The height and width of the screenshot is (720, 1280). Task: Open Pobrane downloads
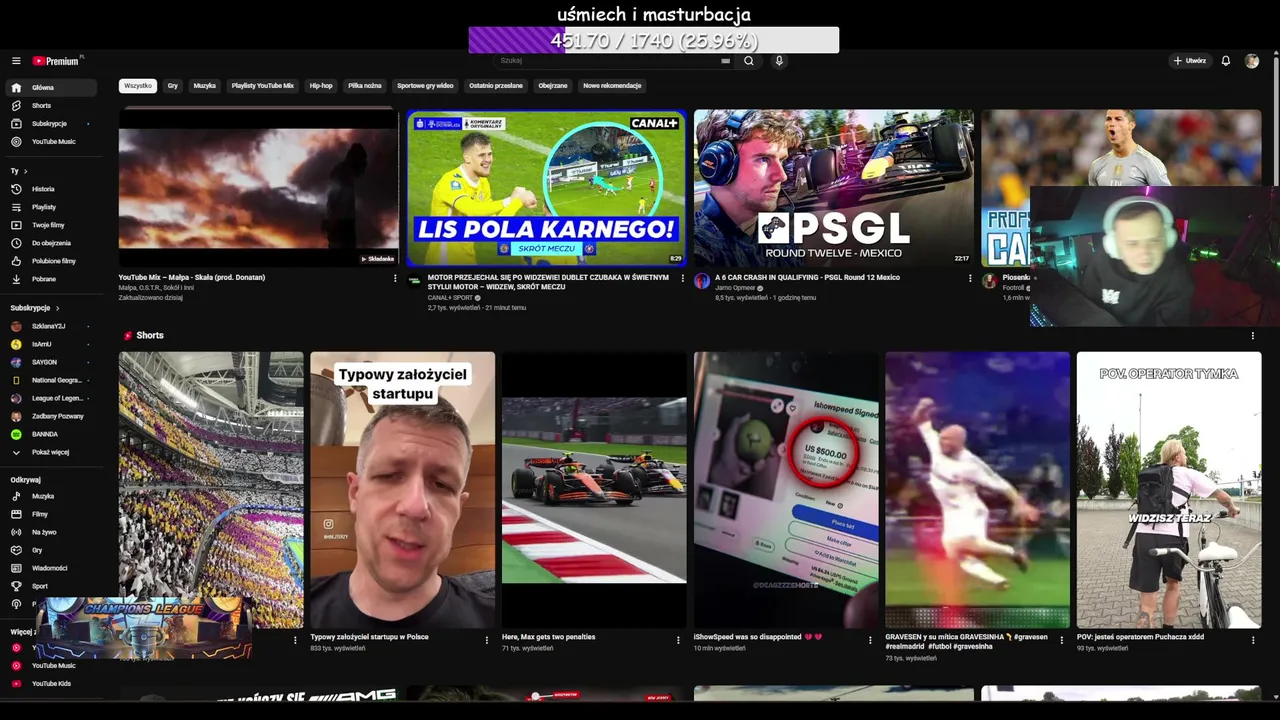(53, 279)
